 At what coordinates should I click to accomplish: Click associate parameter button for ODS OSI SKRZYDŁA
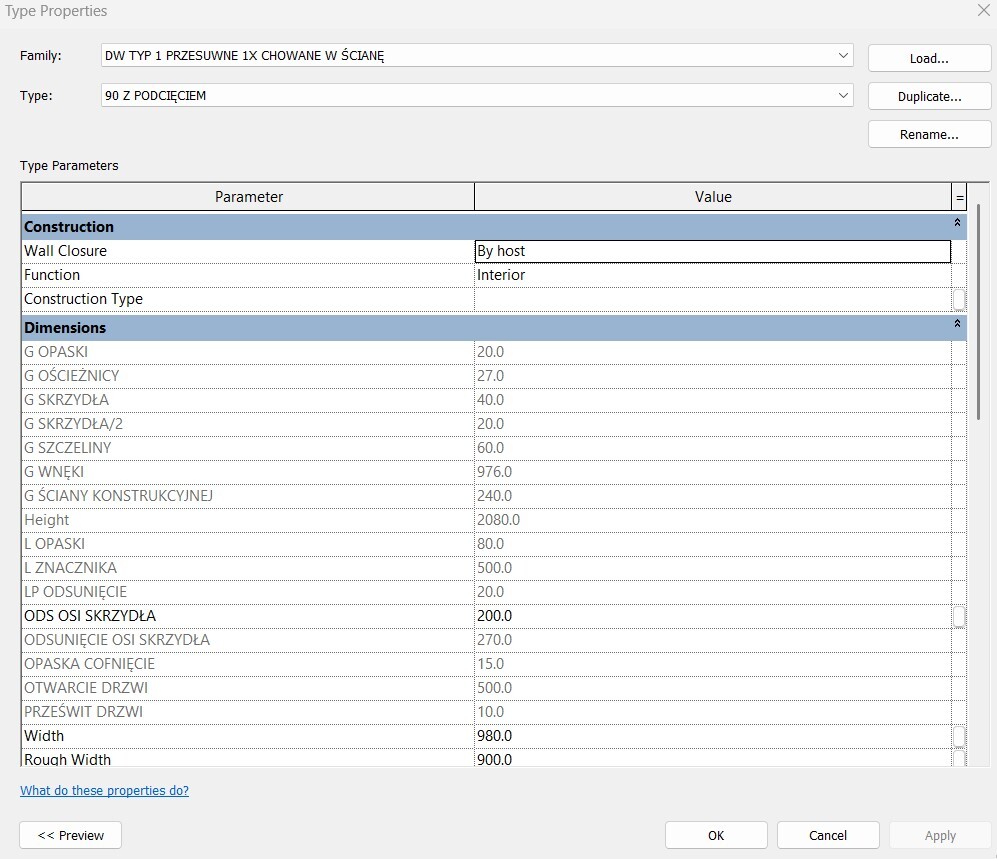pos(959,616)
